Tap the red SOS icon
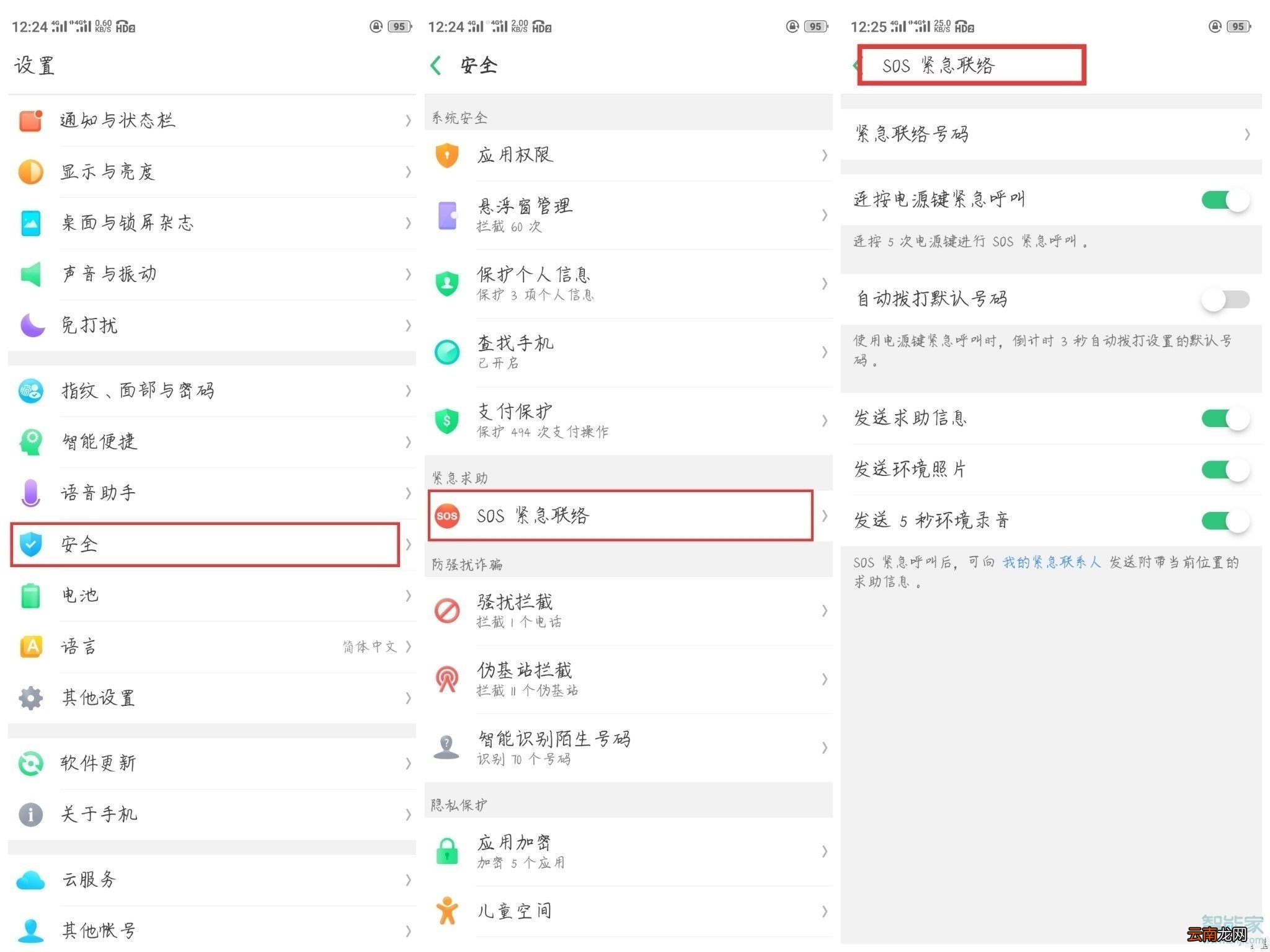Image resolution: width=1270 pixels, height=952 pixels. pyautogui.click(x=447, y=516)
